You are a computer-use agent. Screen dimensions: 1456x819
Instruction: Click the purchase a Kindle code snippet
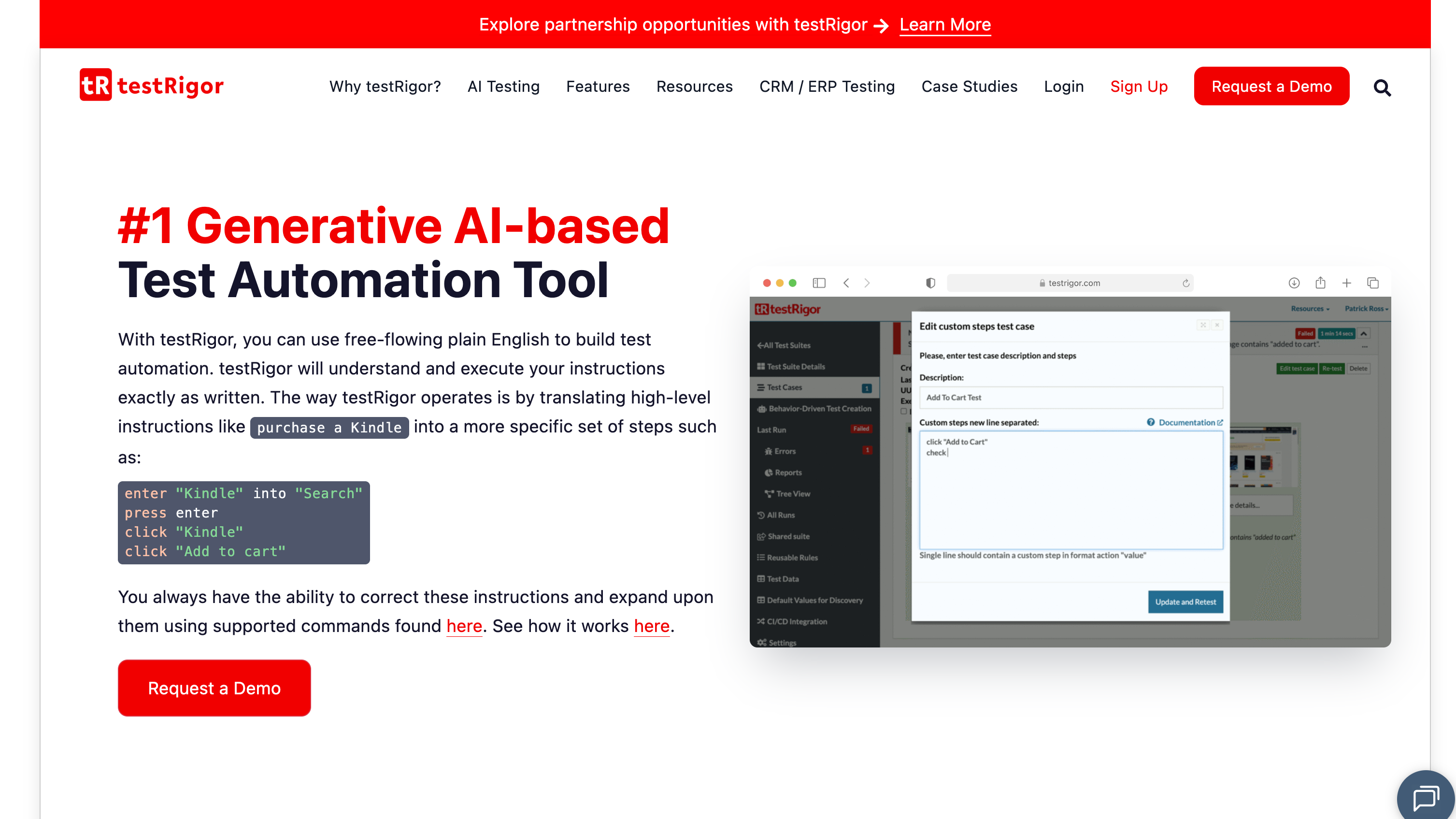329,427
